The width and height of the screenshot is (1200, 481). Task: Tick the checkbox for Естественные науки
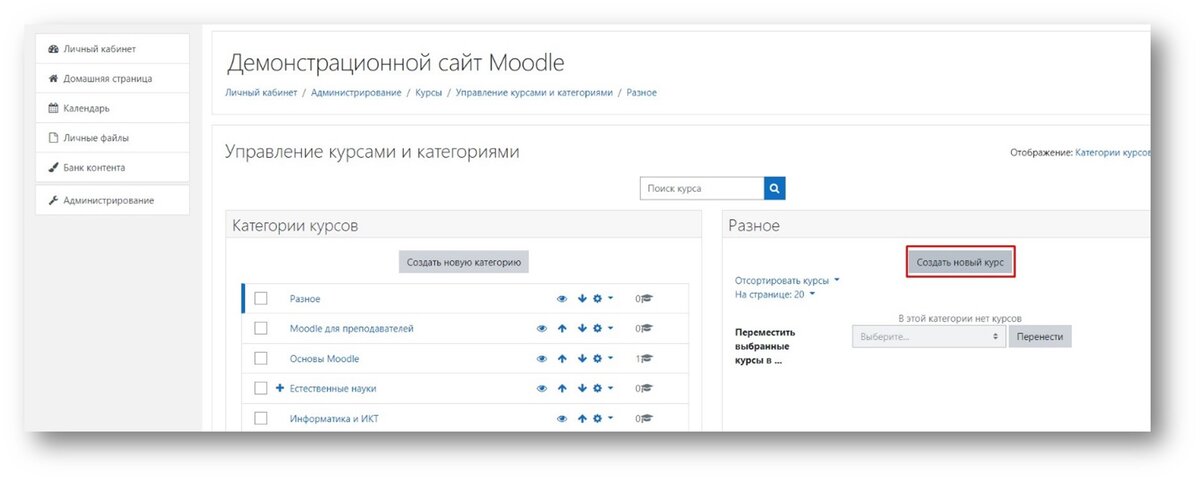pyautogui.click(x=261, y=388)
